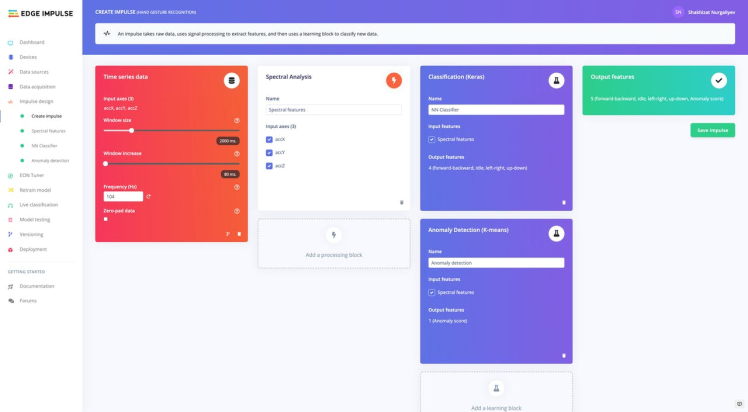Toggle Spectral features in Classification block
This screenshot has width=748, height=412.
(432, 140)
